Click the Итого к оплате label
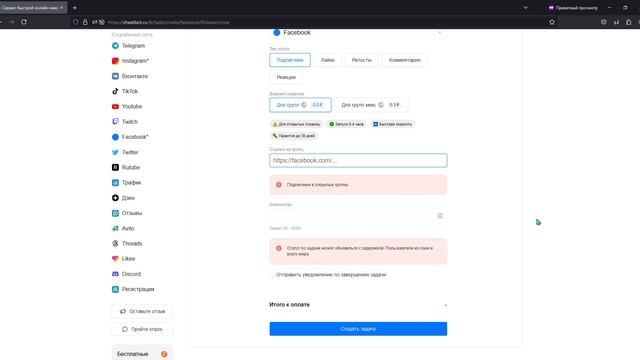Image resolution: width=640 pixels, height=360 pixels. (x=289, y=305)
